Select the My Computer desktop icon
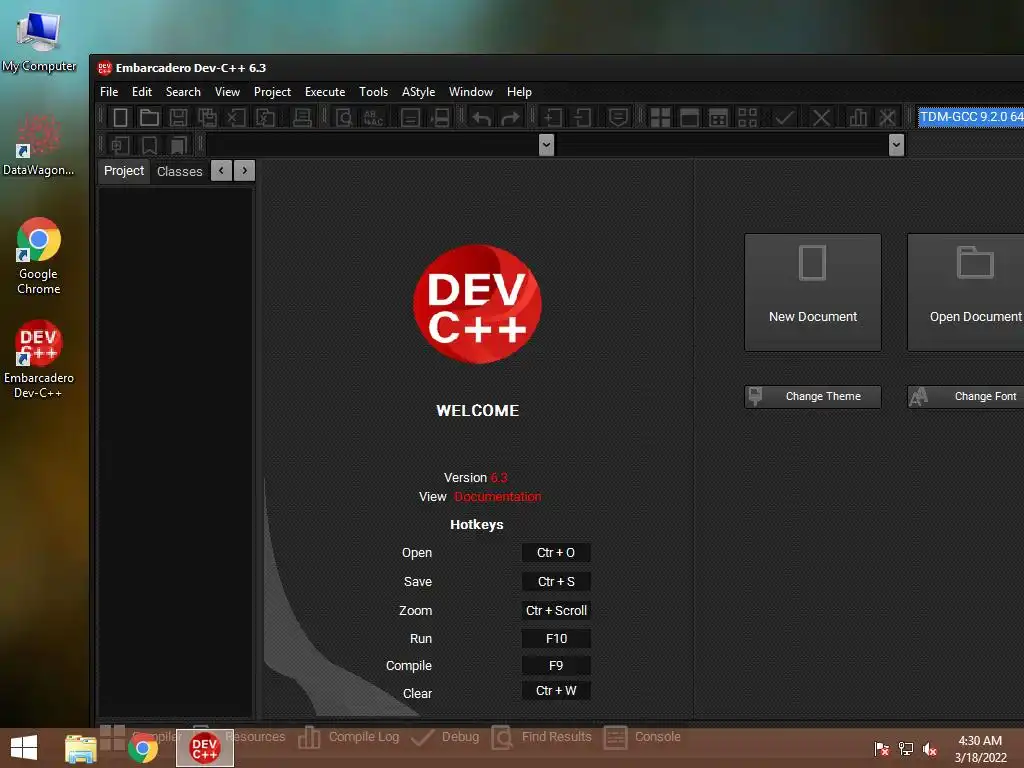This screenshot has height=768, width=1024. (39, 42)
